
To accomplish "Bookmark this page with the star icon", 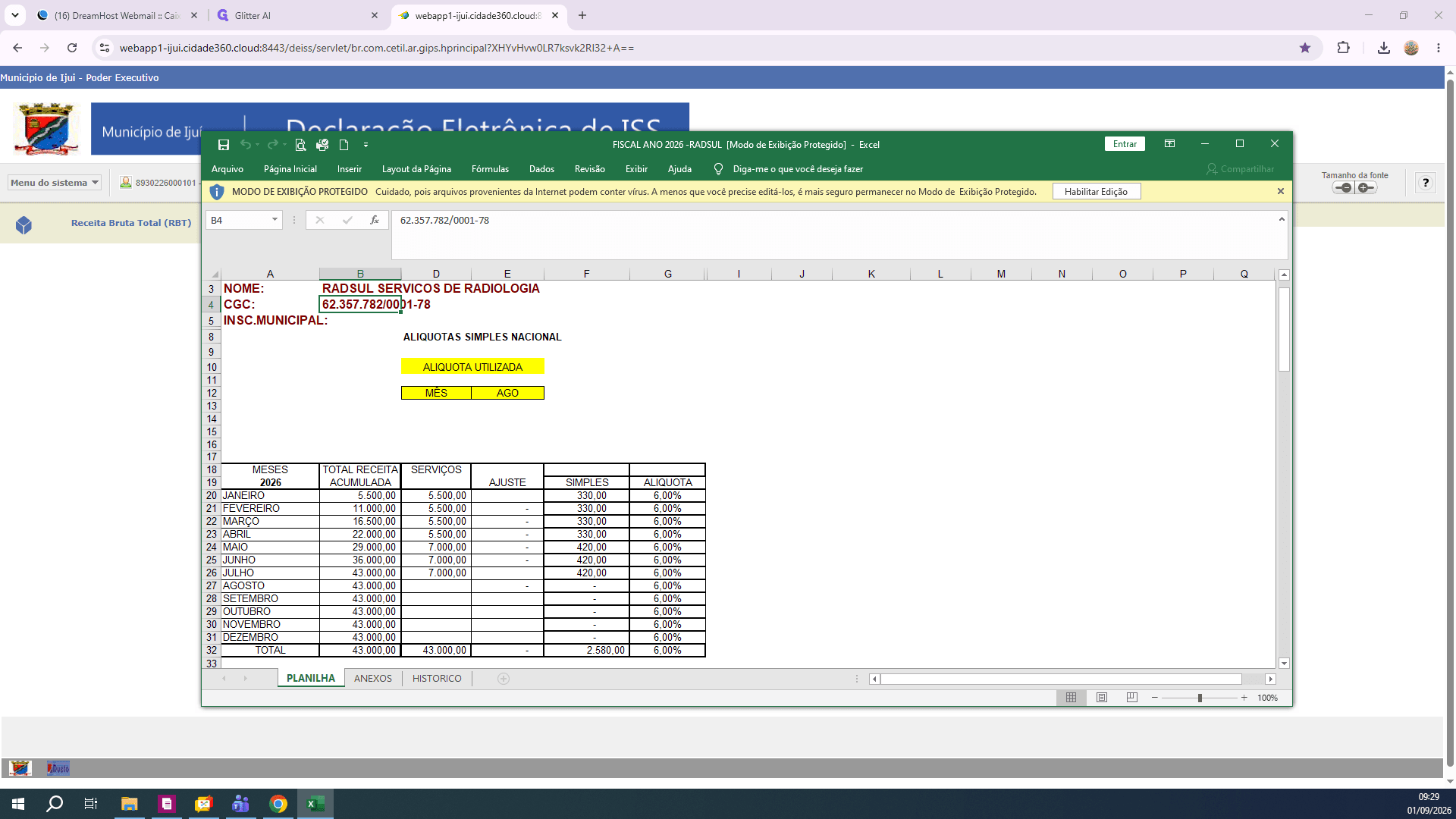I will tap(1305, 48).
